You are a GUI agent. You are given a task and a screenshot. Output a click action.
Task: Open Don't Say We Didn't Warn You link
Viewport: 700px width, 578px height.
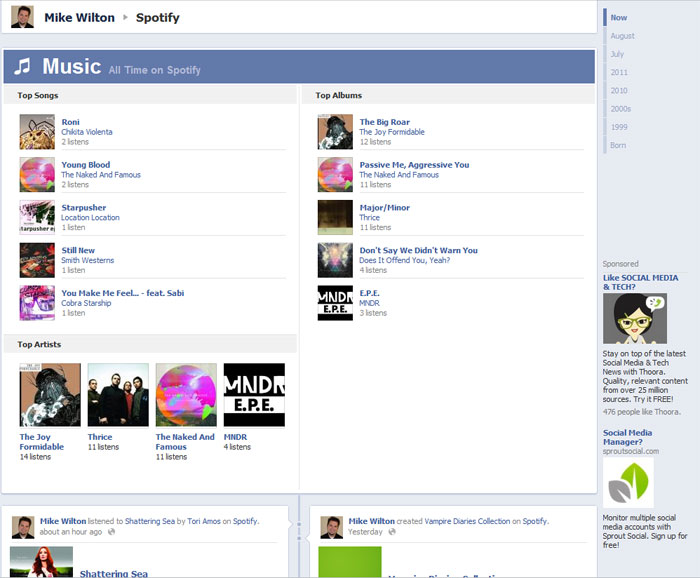point(419,250)
